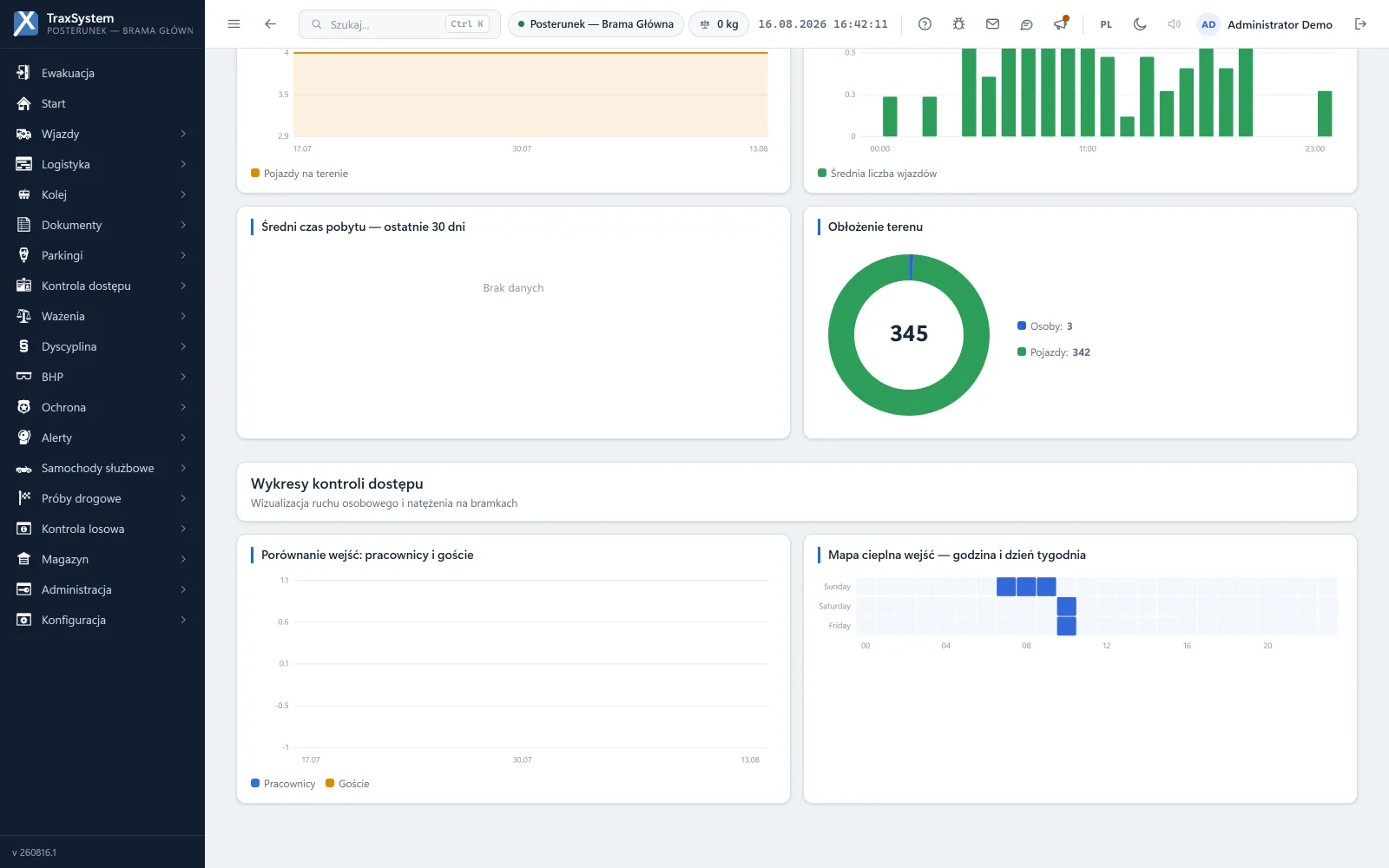The width and height of the screenshot is (1389, 868).
Task: Click the Ważenia scale icon
Action: tap(24, 316)
